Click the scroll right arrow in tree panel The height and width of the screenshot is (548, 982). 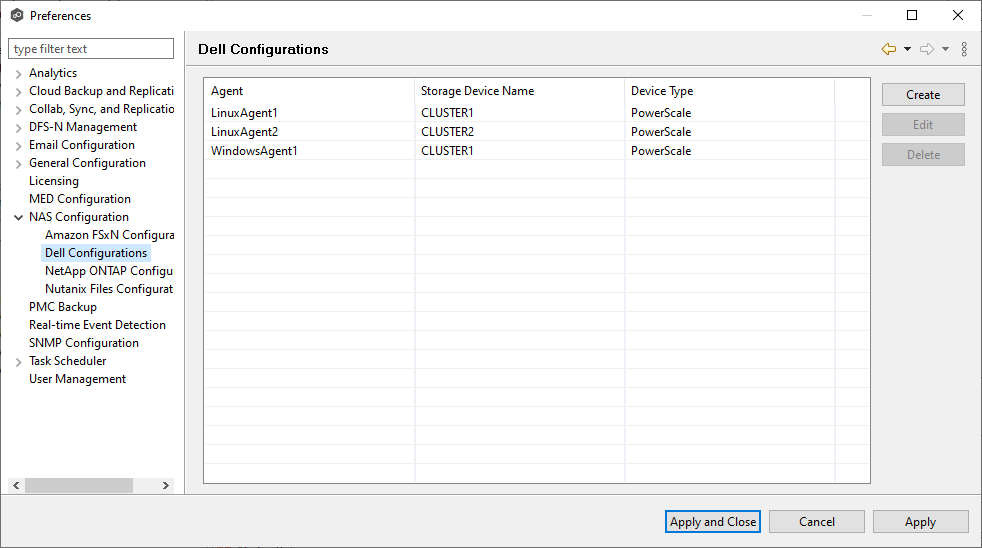[x=166, y=485]
